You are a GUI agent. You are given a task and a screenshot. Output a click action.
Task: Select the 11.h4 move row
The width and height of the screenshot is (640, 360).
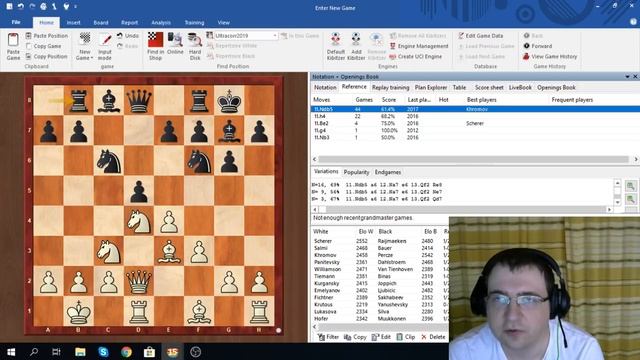pos(475,116)
